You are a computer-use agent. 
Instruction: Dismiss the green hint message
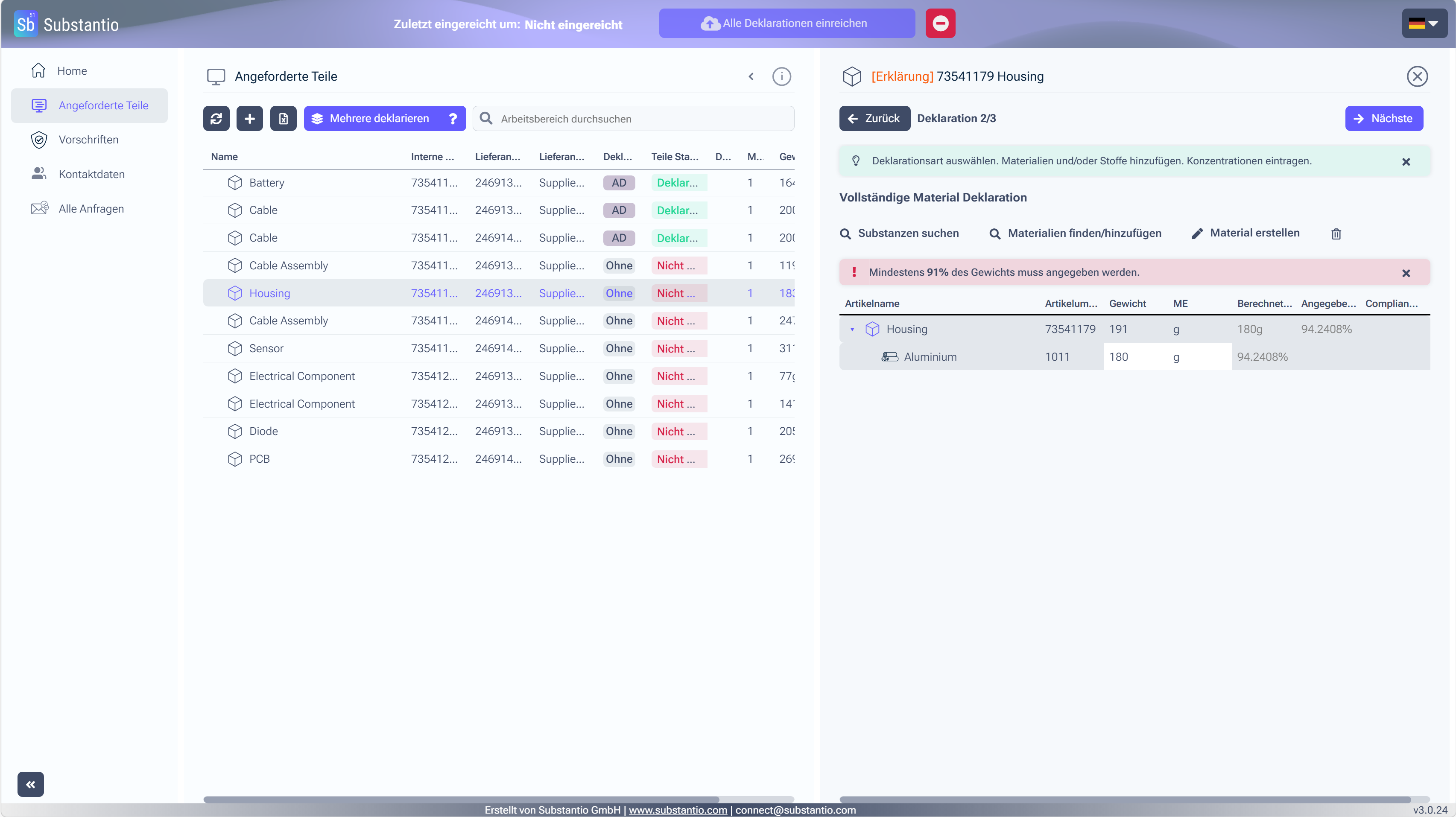pos(1406,162)
